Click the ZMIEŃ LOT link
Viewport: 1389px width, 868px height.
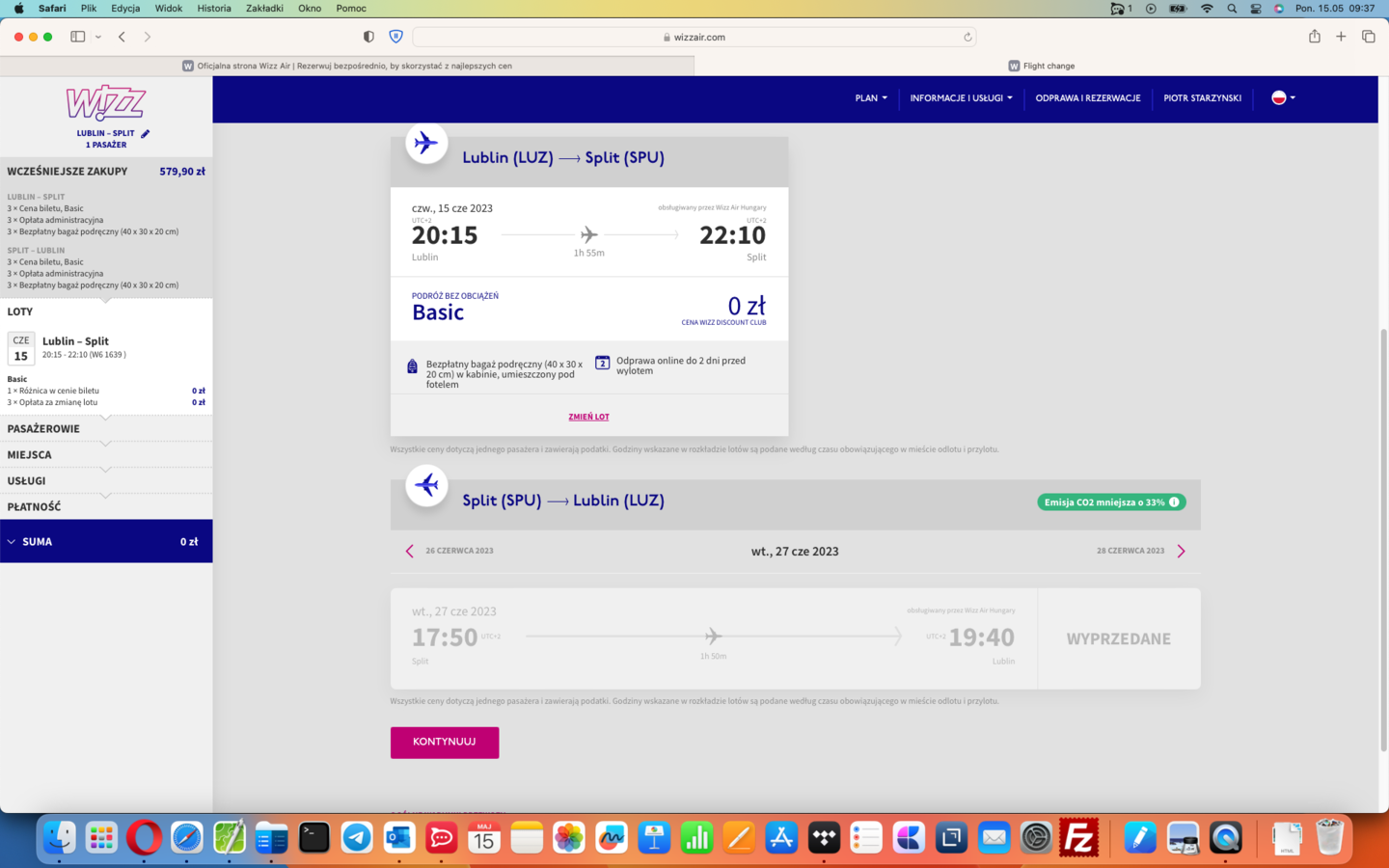[x=588, y=417]
